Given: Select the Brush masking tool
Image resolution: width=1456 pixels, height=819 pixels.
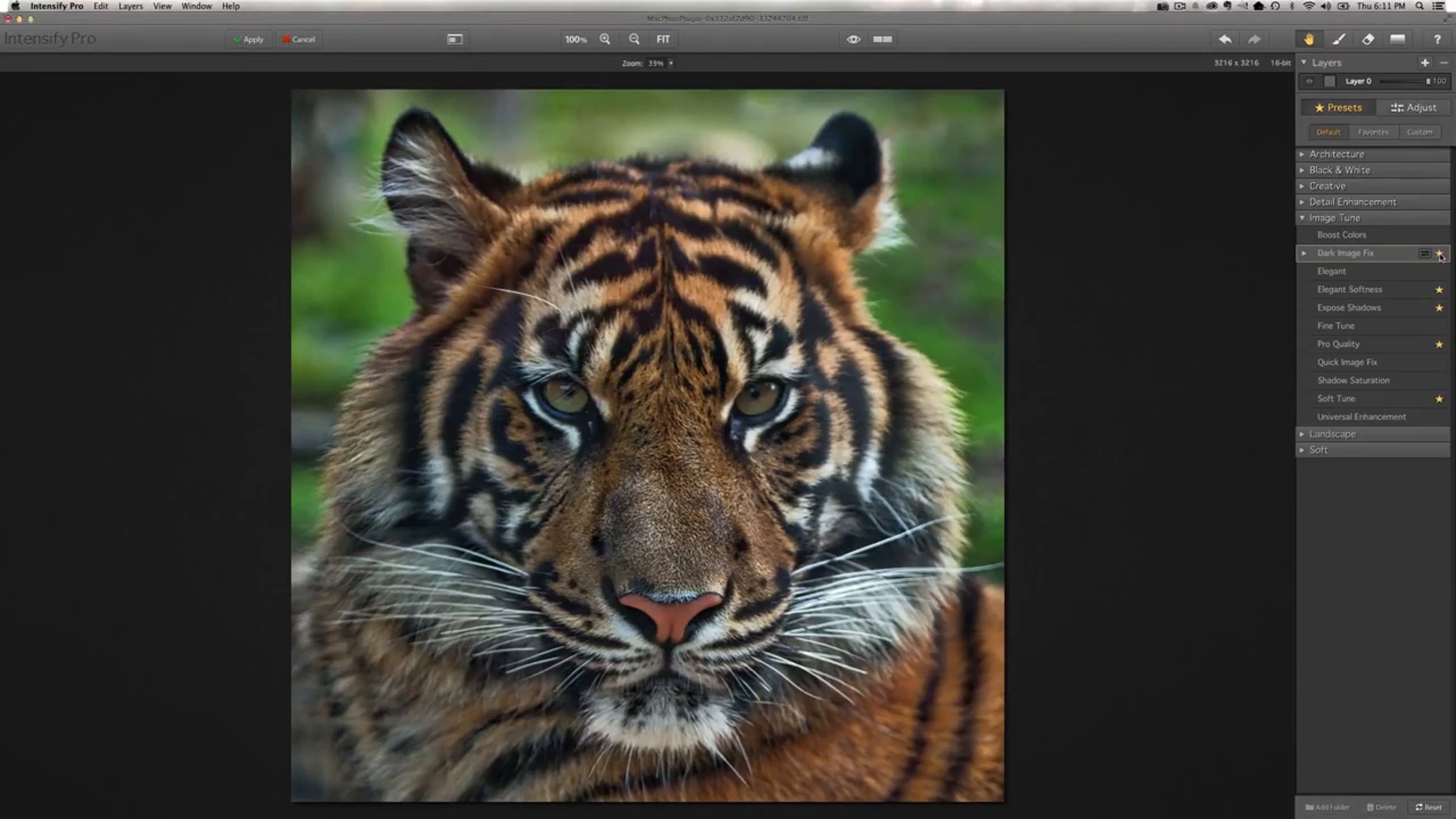Looking at the screenshot, I should point(1338,39).
